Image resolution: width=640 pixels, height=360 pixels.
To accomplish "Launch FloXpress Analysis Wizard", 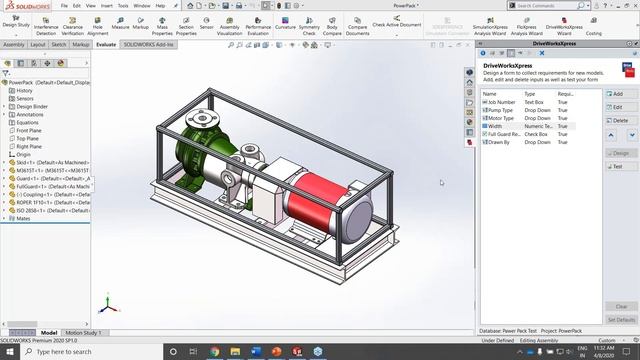I will pos(527,26).
